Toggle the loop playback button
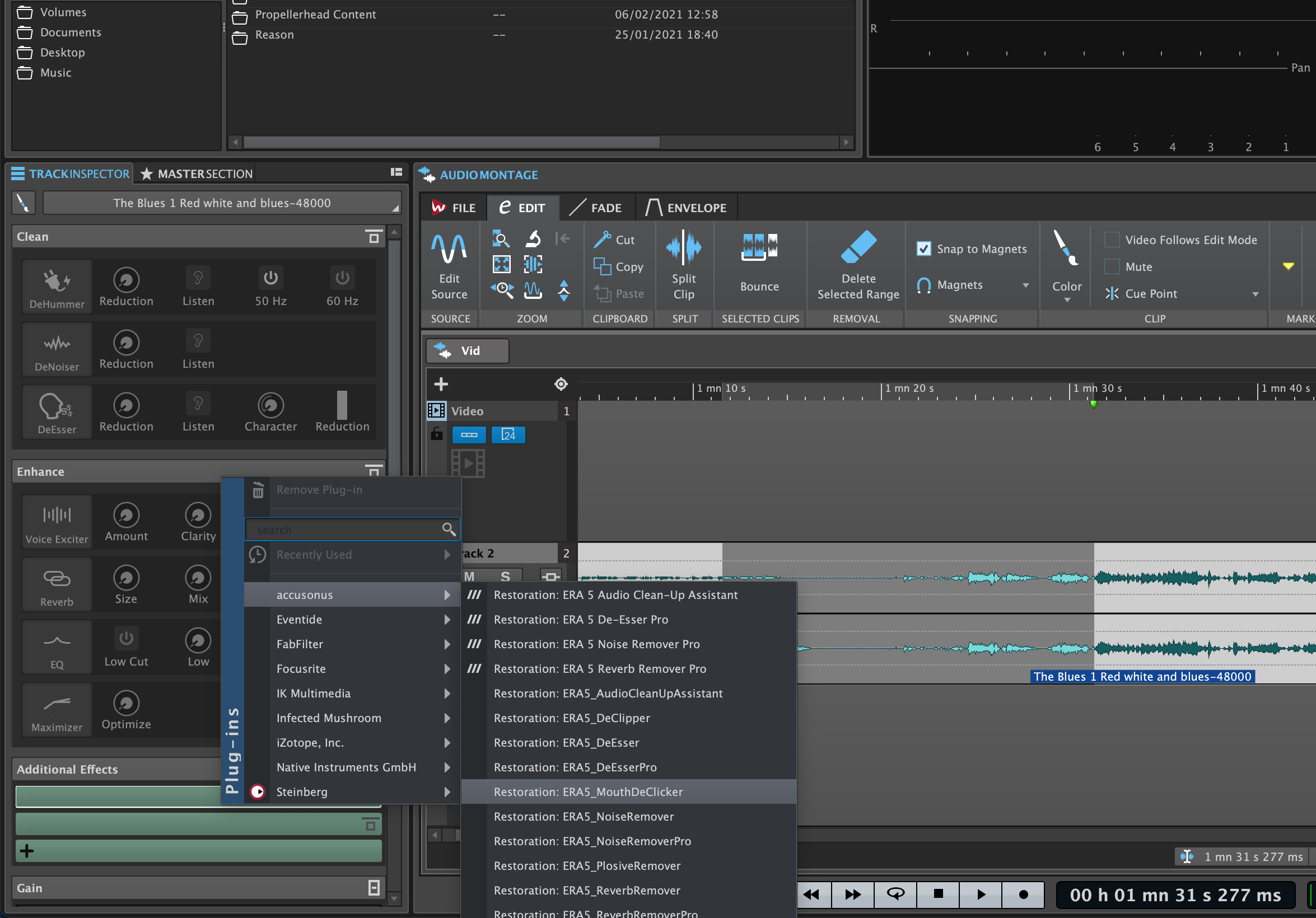The height and width of the screenshot is (918, 1316). [895, 894]
